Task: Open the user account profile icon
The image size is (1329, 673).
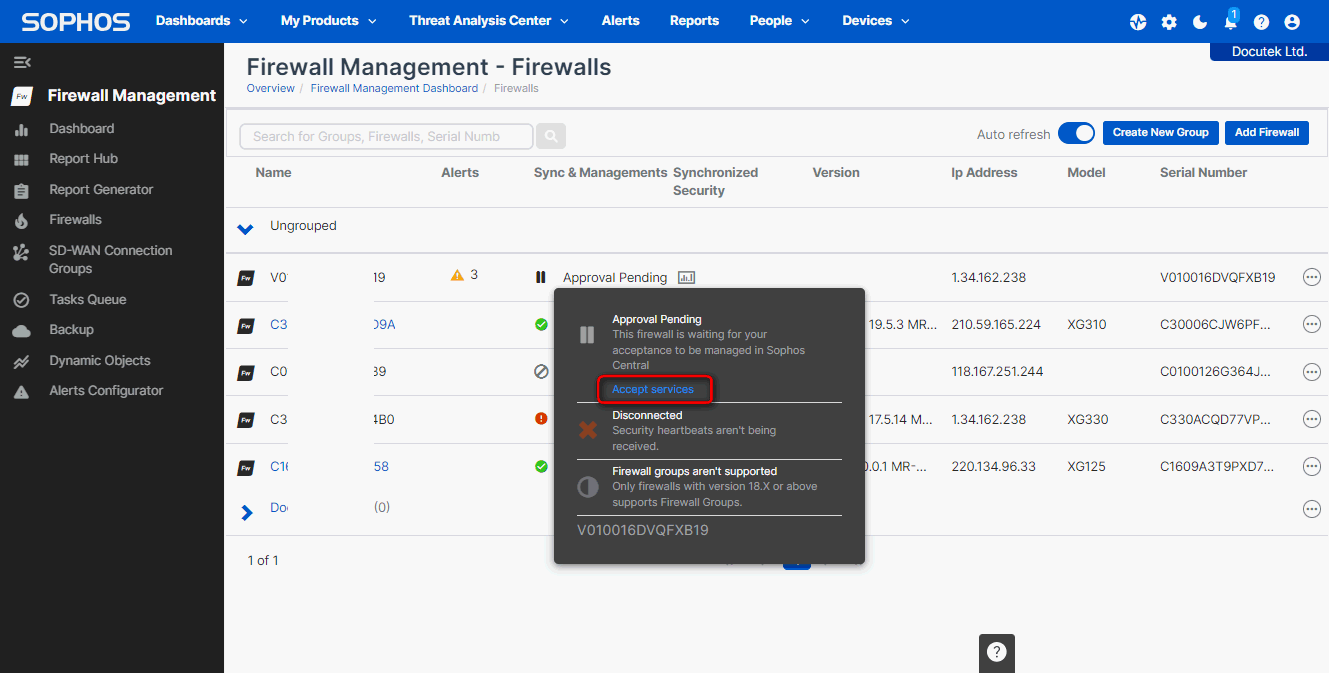Action: click(x=1292, y=22)
